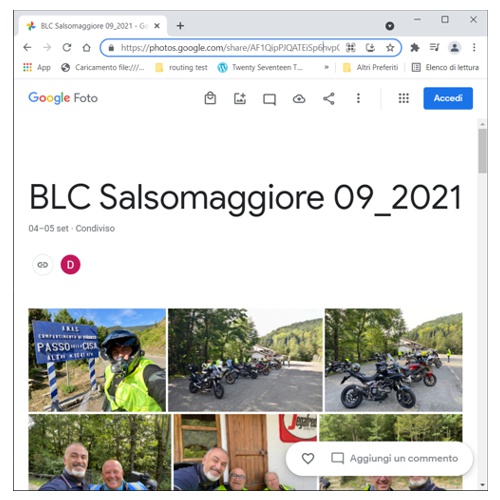Bookmark the page with the star icon
The width and height of the screenshot is (500, 500).
(x=390, y=48)
